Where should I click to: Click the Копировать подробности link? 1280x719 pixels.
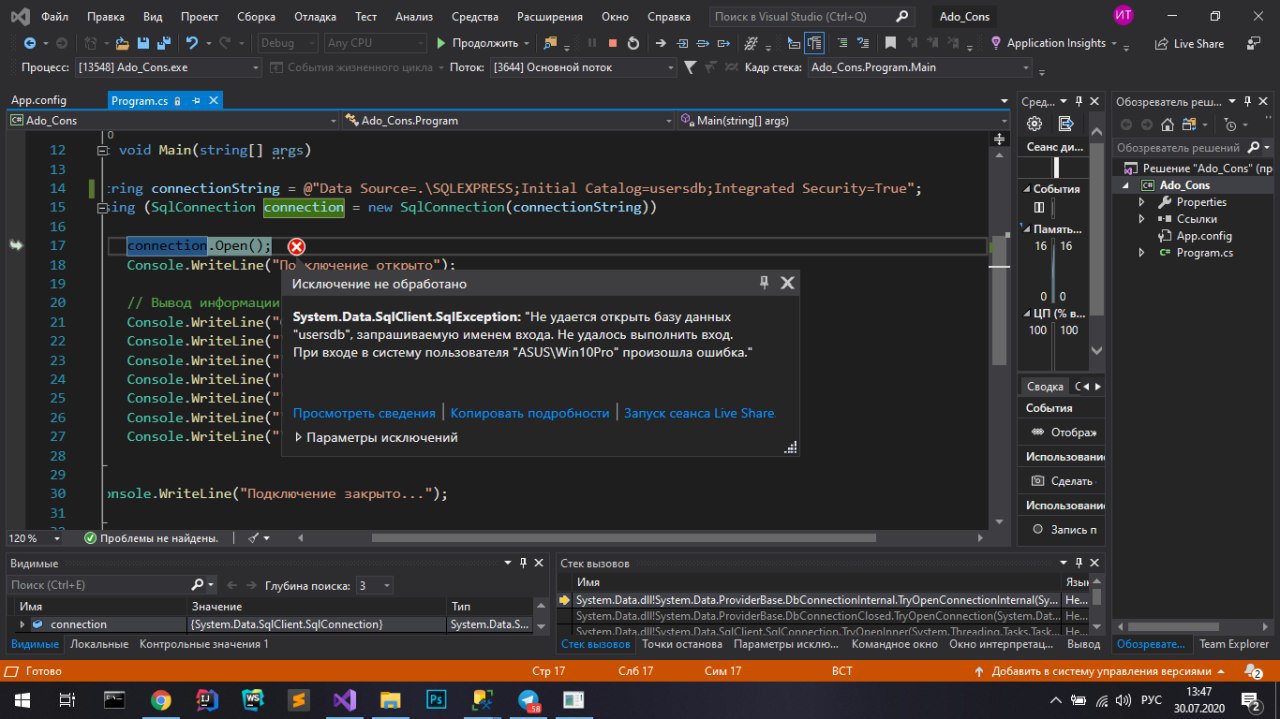coord(530,413)
